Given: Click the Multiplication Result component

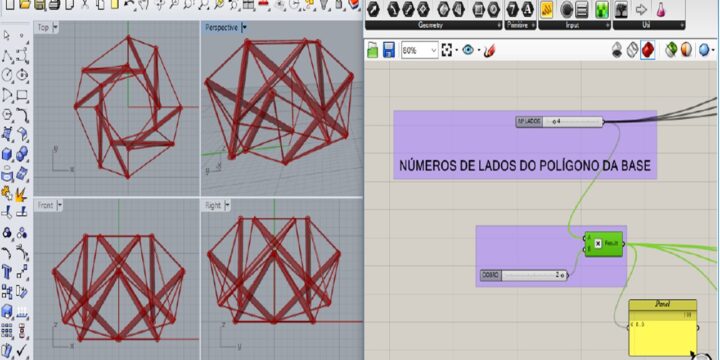Looking at the screenshot, I should (603, 244).
